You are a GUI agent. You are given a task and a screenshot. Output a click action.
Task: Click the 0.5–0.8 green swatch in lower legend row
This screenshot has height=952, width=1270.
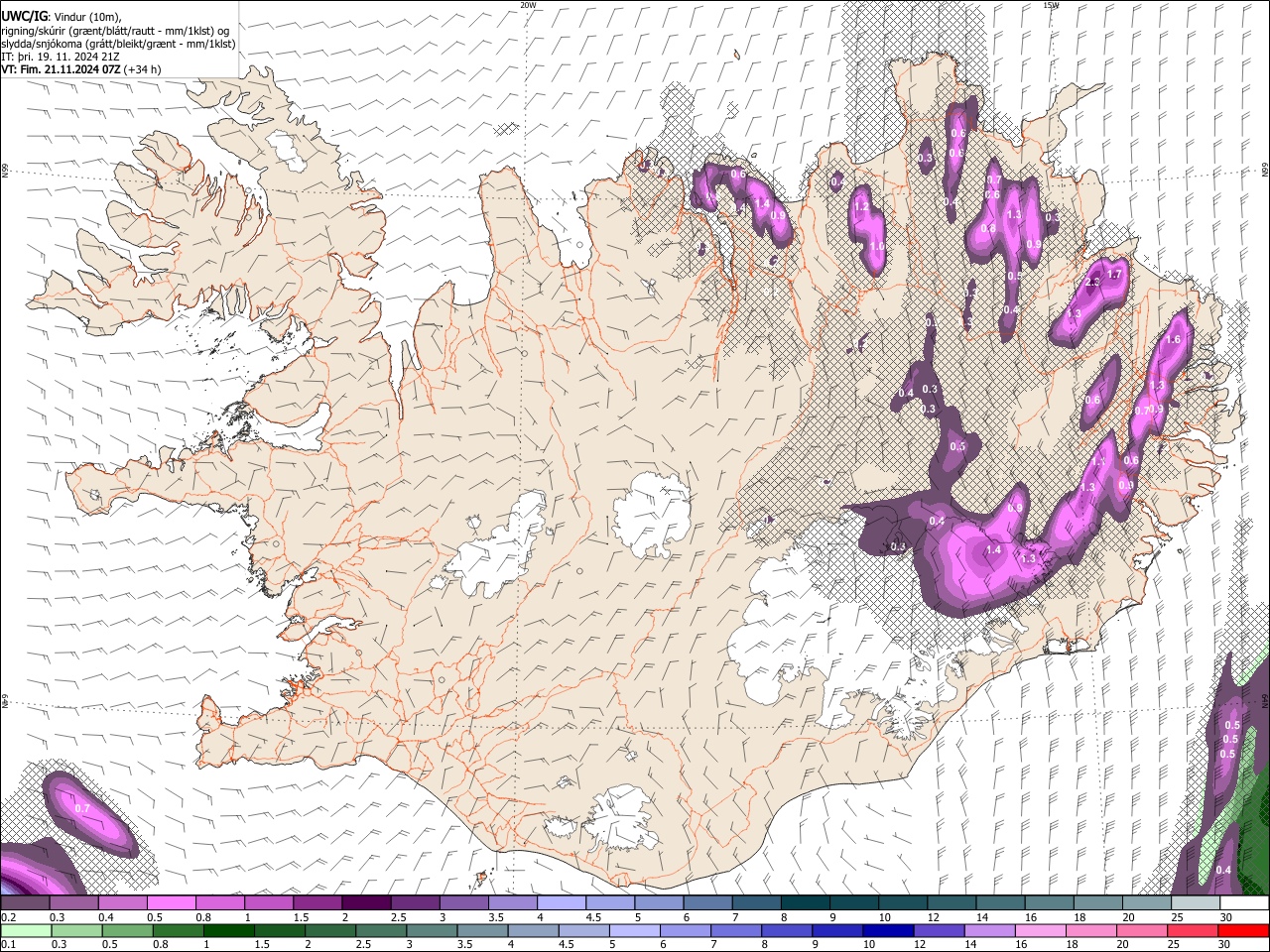127,930
